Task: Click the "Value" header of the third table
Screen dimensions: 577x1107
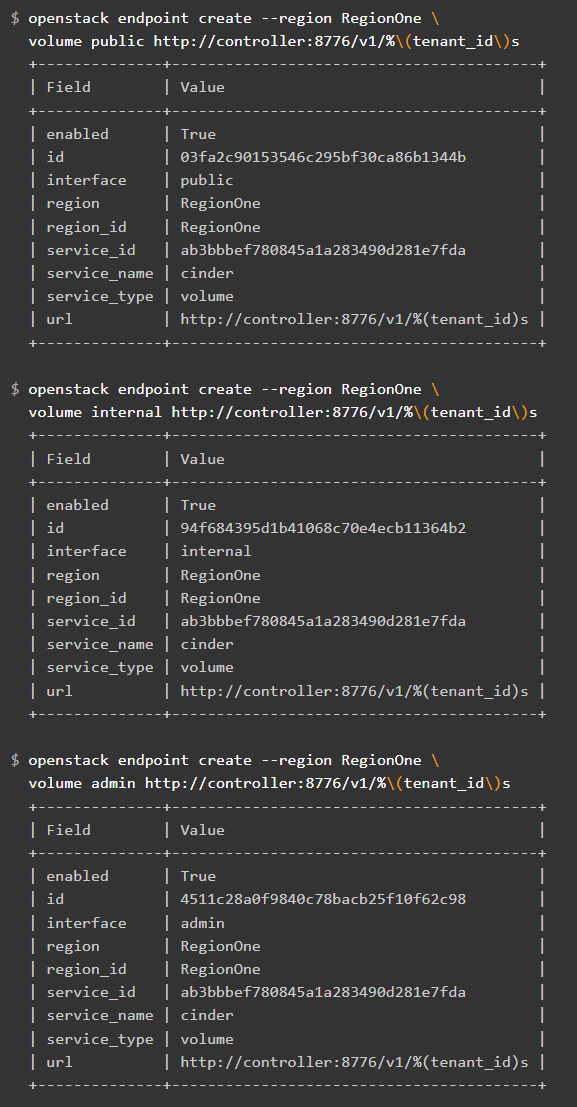Action: coord(203,830)
